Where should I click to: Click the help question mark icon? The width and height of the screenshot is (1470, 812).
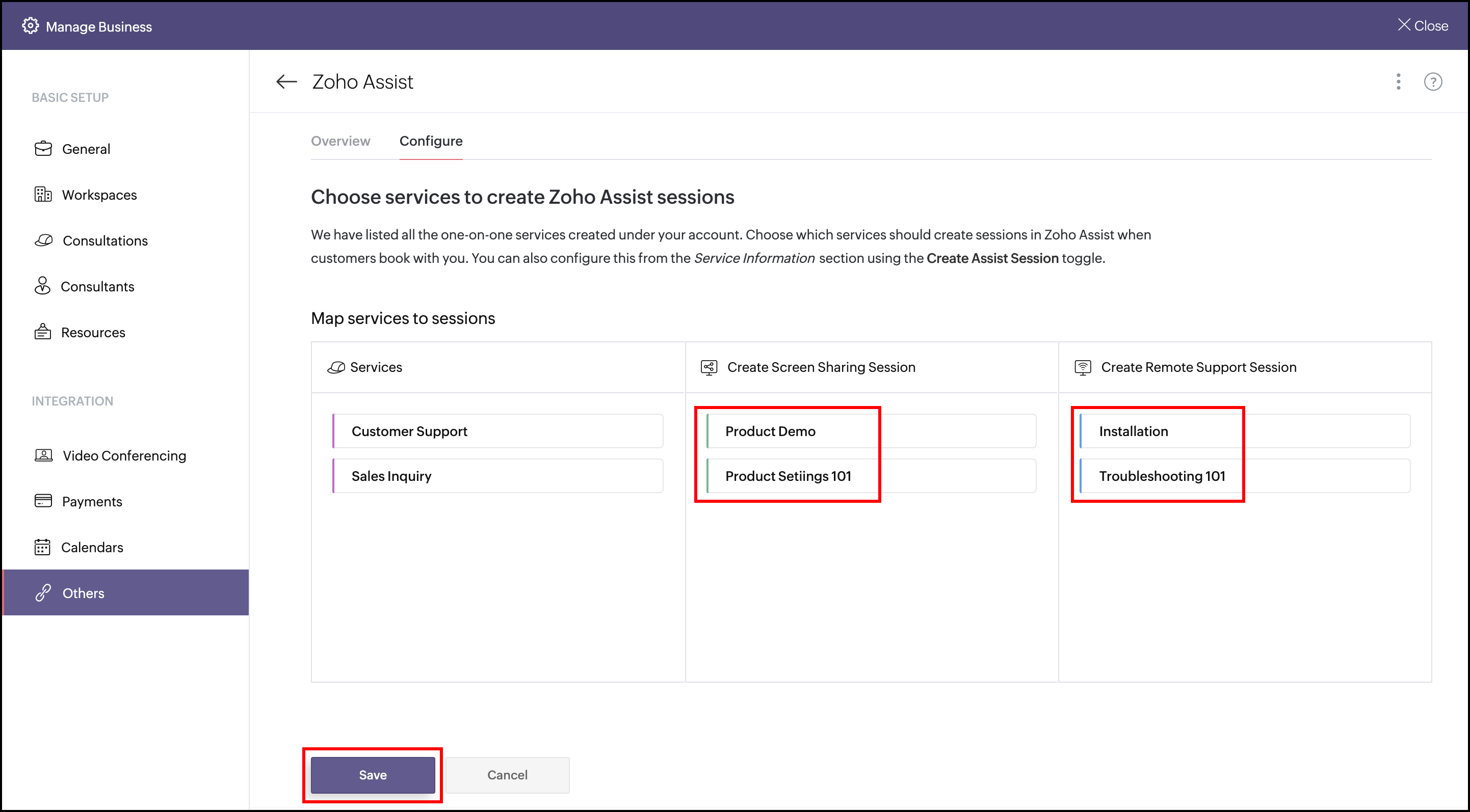click(x=1432, y=82)
